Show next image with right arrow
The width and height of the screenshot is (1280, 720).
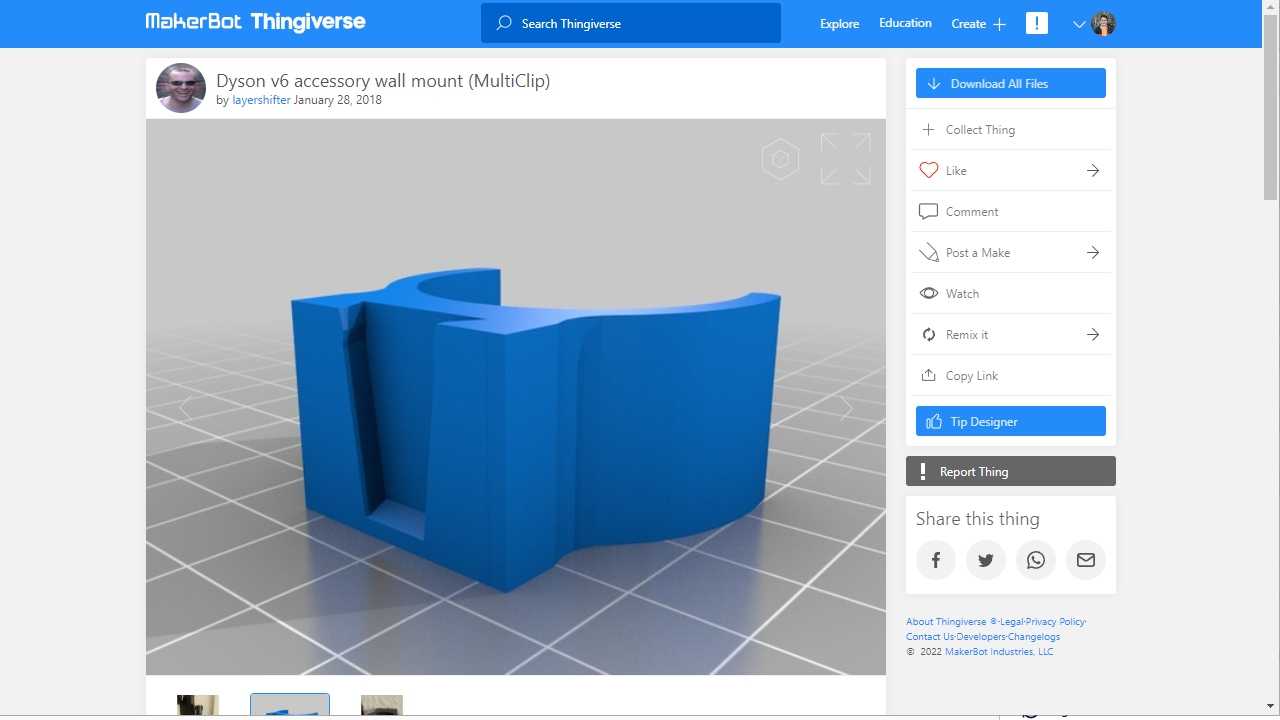click(x=846, y=408)
